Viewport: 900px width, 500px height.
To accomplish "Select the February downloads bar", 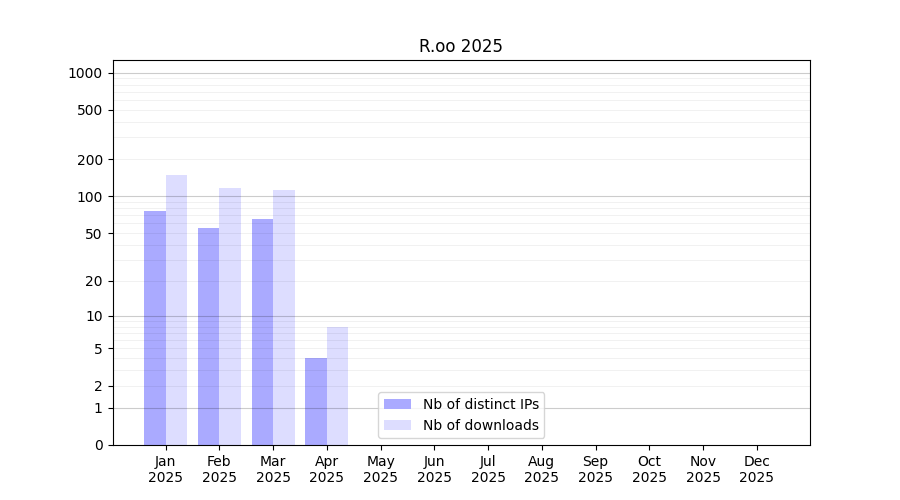I will pyautogui.click(x=230, y=316).
